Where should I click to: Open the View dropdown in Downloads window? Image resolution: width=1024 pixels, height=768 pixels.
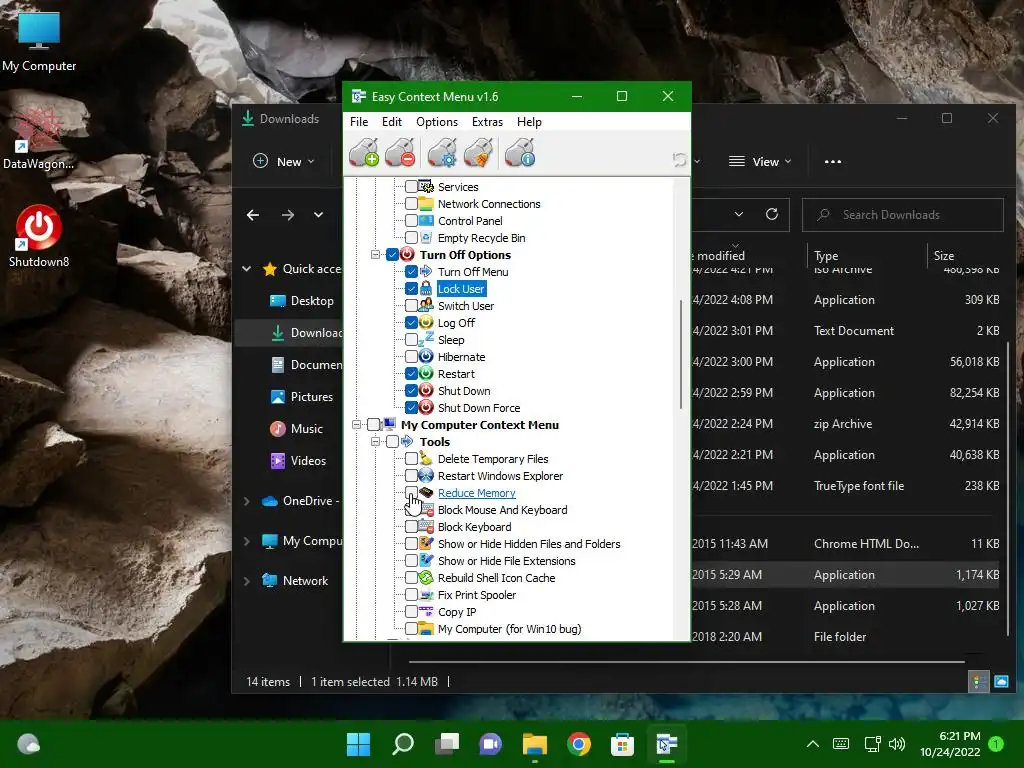point(760,161)
